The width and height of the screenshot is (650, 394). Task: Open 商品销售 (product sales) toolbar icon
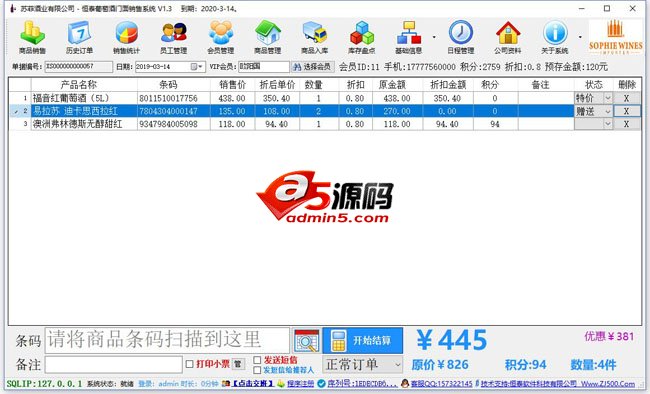(x=32, y=37)
